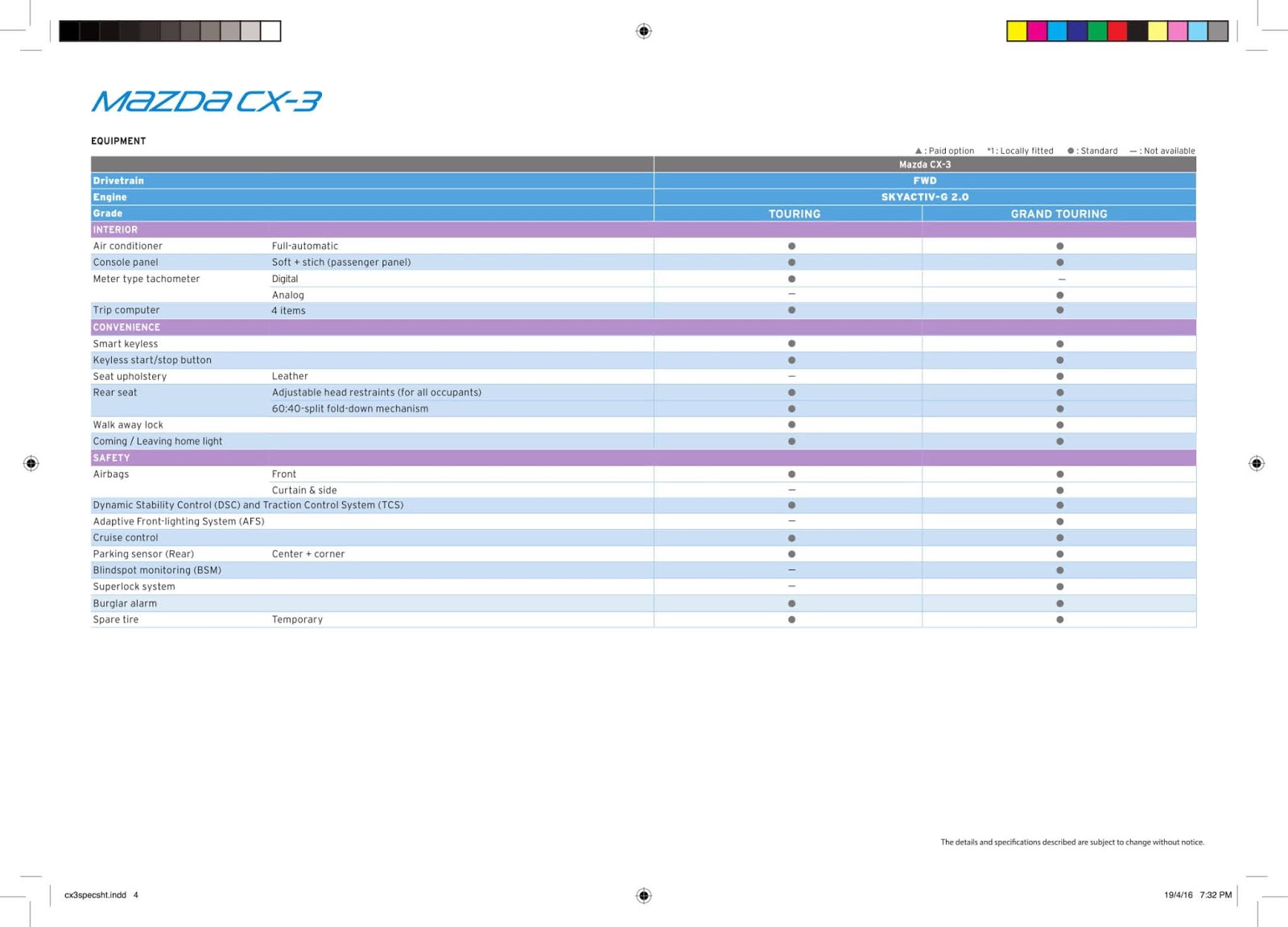Screen dimensions: 1288x927
Task: Click the 'Cruise control' row label
Action: [126, 537]
